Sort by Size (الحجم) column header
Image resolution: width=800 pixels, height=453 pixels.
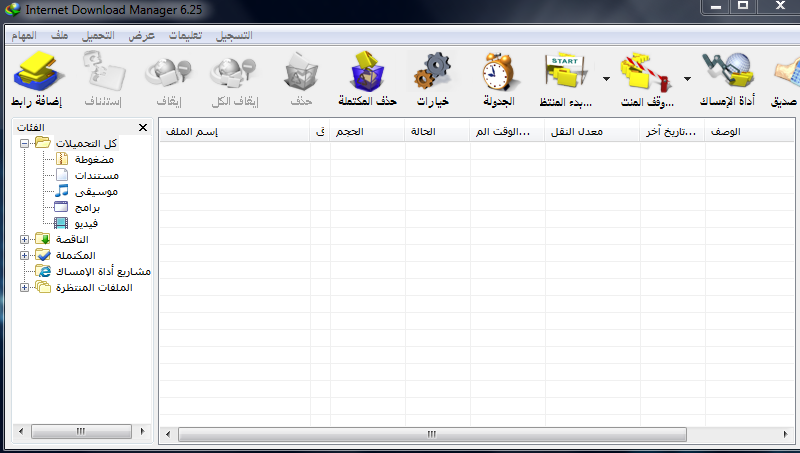(367, 132)
